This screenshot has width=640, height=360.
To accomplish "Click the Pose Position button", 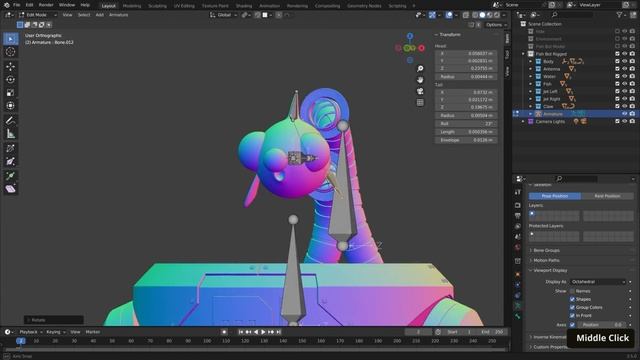I will (555, 196).
